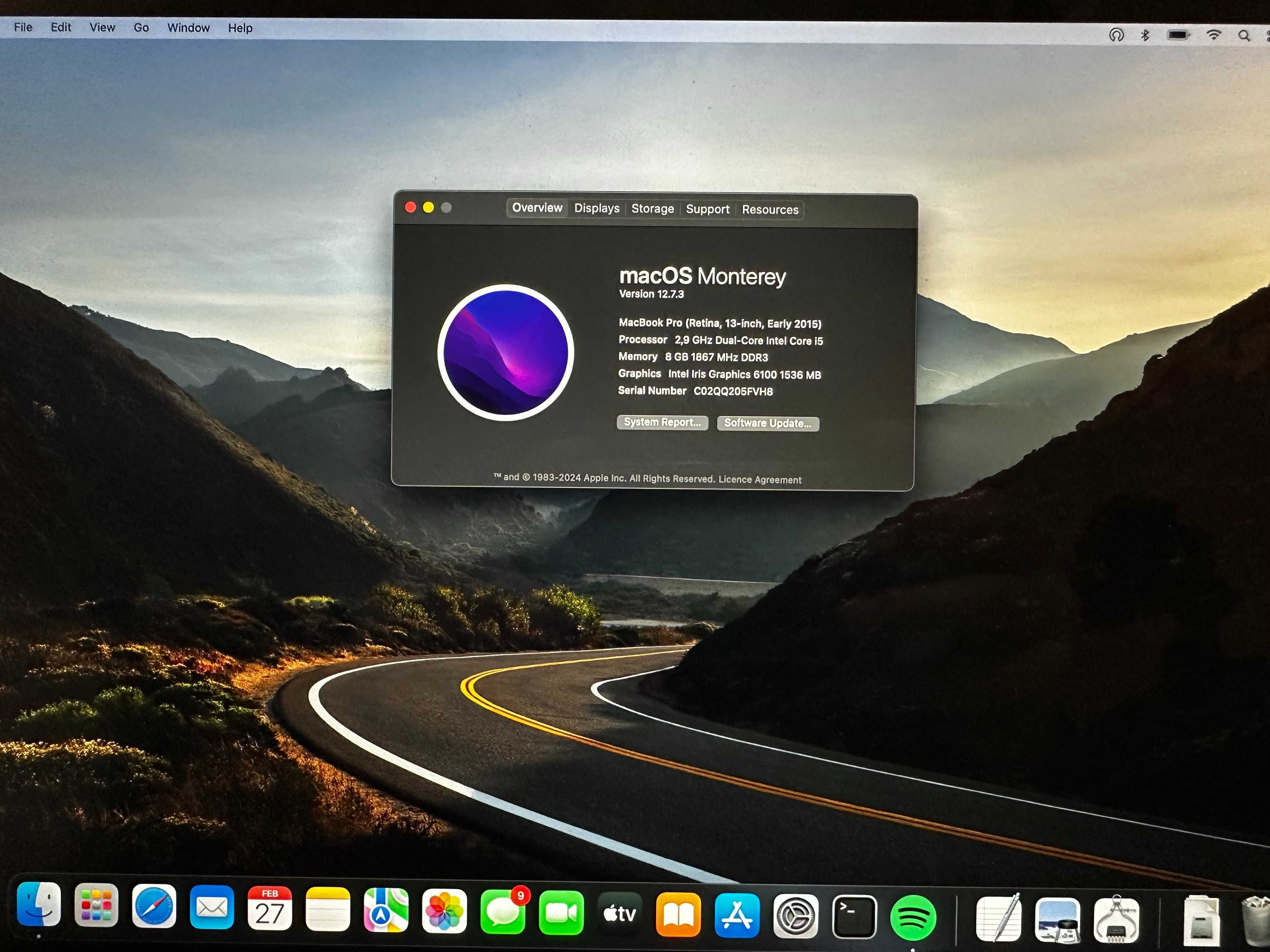The height and width of the screenshot is (952, 1270).
Task: Launch Terminal from the Dock
Action: tap(854, 917)
